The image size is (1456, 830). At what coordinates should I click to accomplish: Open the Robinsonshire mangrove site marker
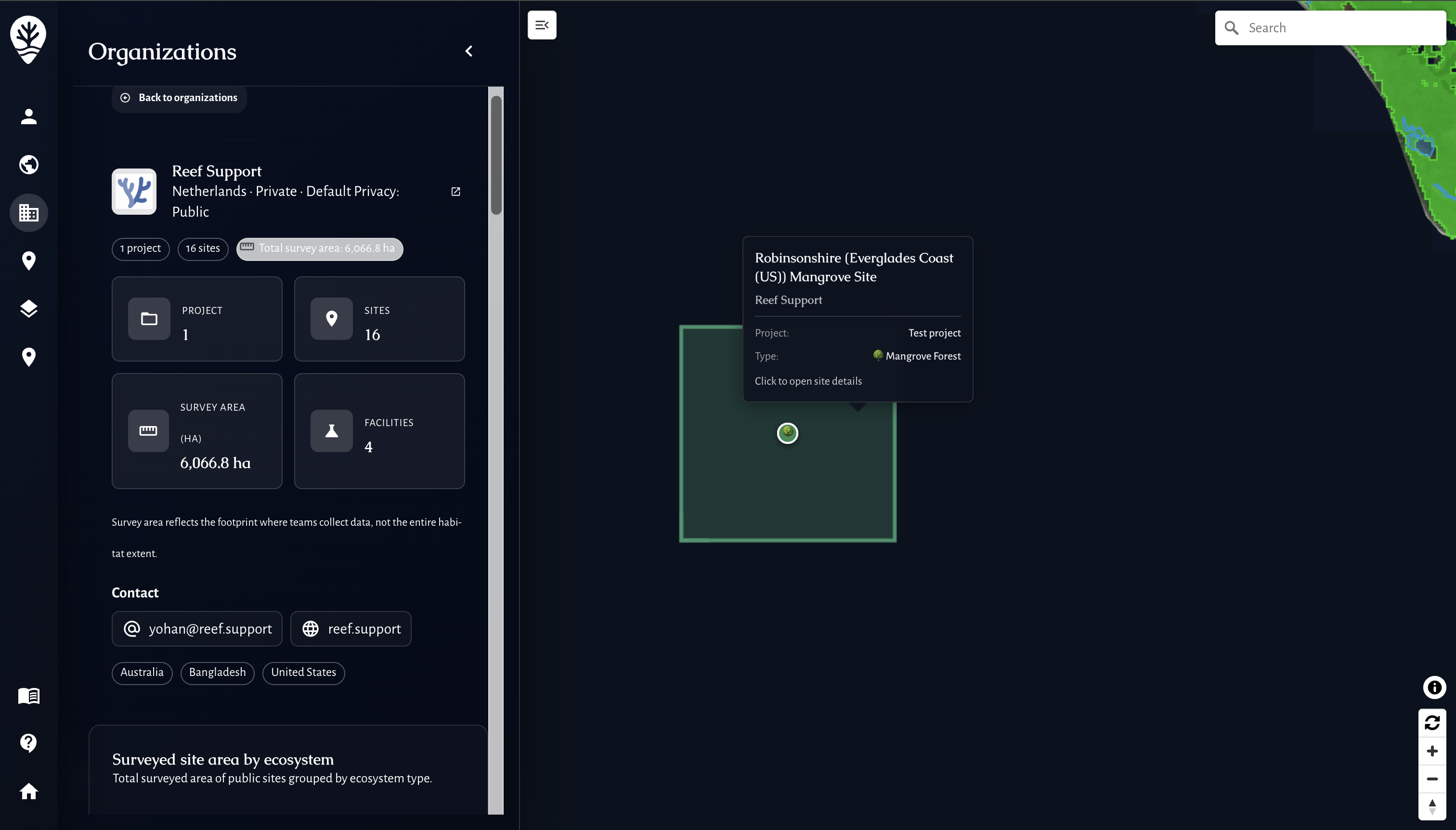(787, 433)
